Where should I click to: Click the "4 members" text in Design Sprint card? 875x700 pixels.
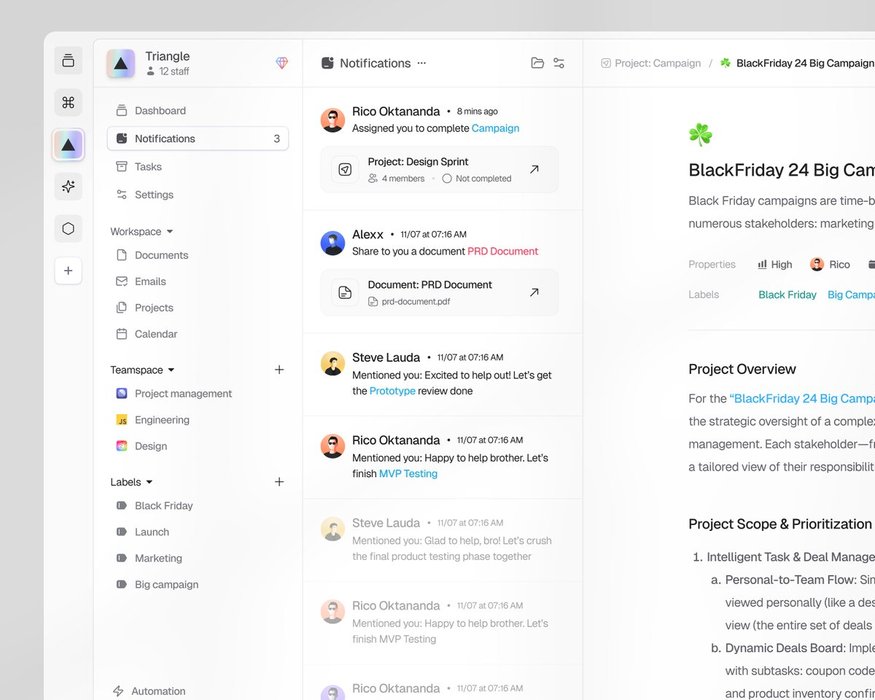point(403,179)
